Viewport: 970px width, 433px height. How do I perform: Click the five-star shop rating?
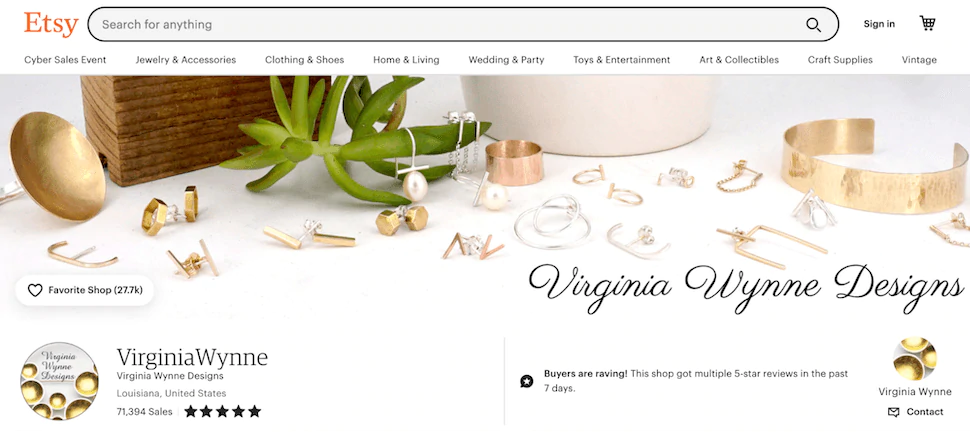pos(223,411)
